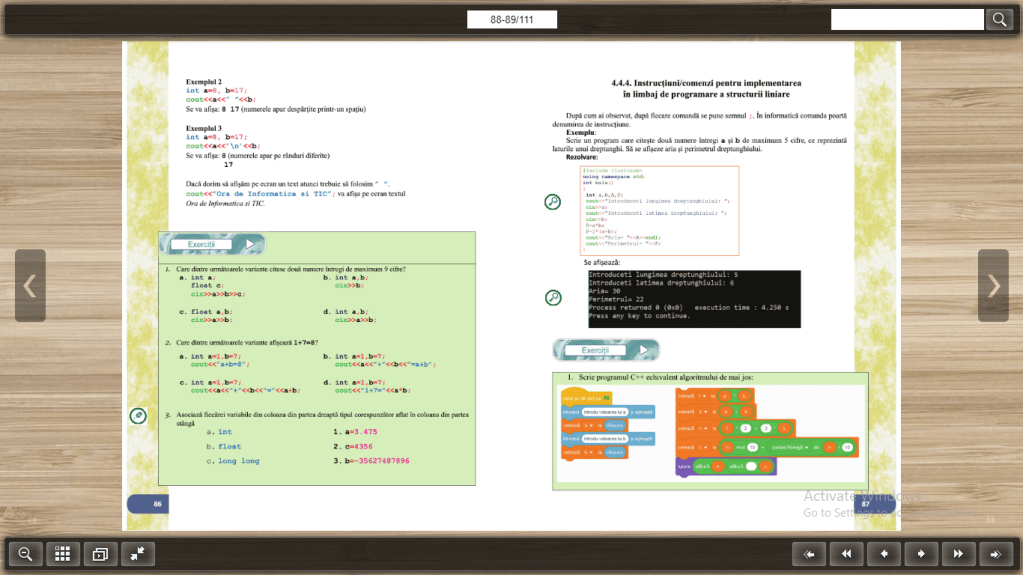Screen dimensions: 1023x575
Task: Jump to the first page using bottom toolbar
Action: click(x=809, y=553)
